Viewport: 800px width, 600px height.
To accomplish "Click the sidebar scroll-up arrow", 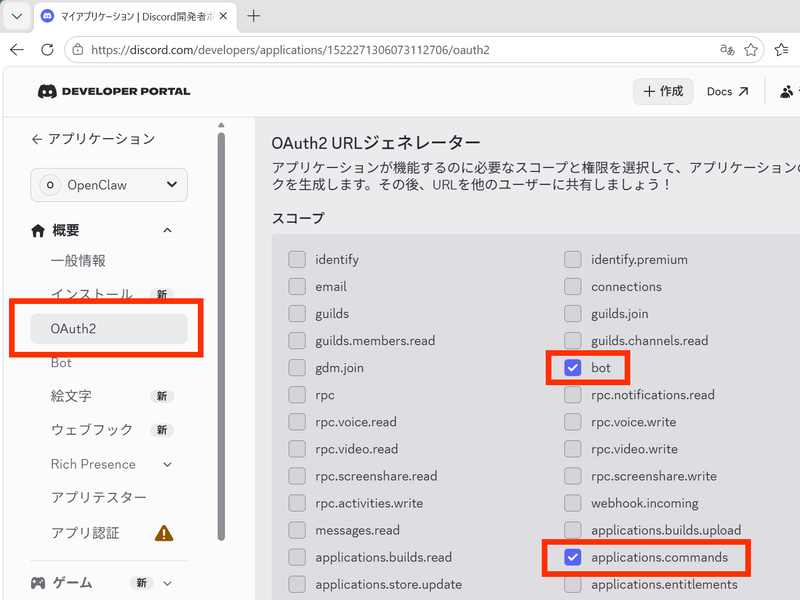I will (221, 125).
